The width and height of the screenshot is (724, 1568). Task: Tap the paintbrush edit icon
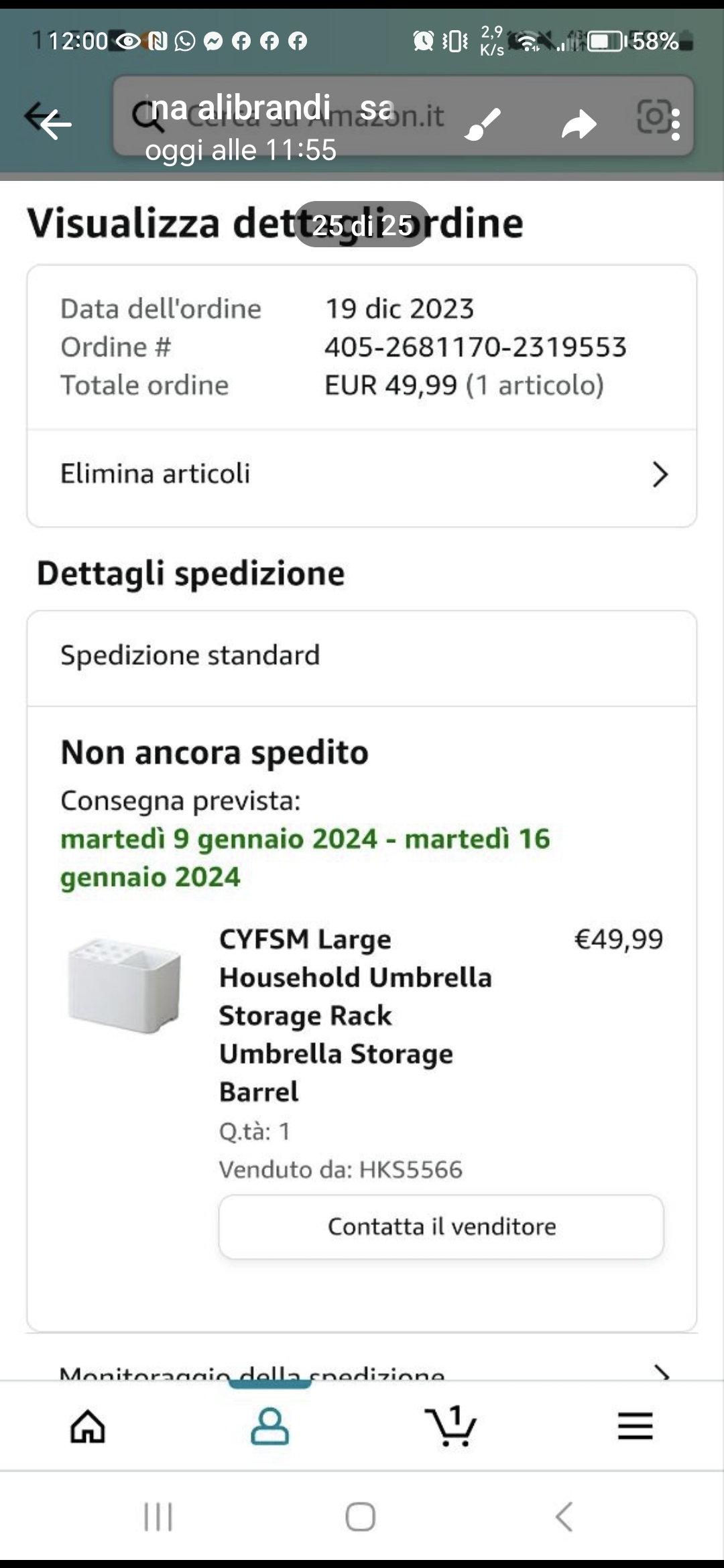[483, 124]
